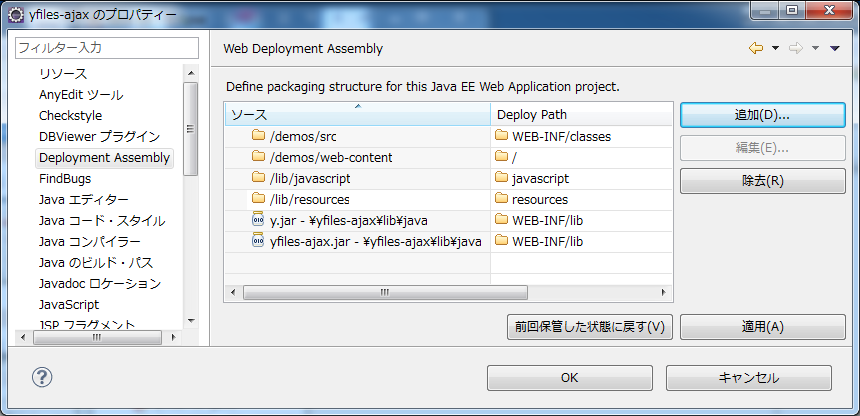860x416 pixels.
Task: Open the back history dropdown arrow
Action: click(774, 48)
